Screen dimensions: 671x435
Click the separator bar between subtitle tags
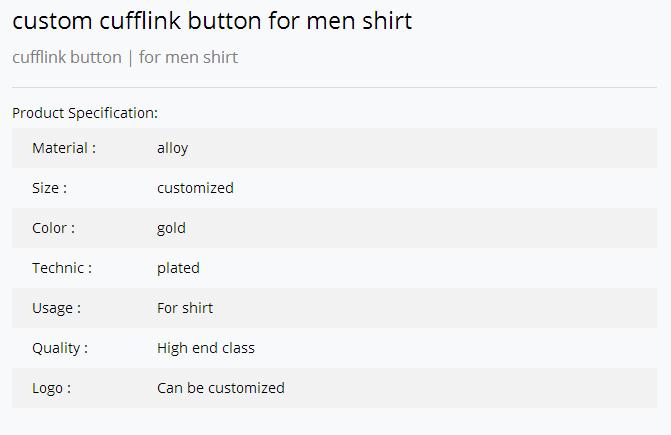(x=131, y=58)
